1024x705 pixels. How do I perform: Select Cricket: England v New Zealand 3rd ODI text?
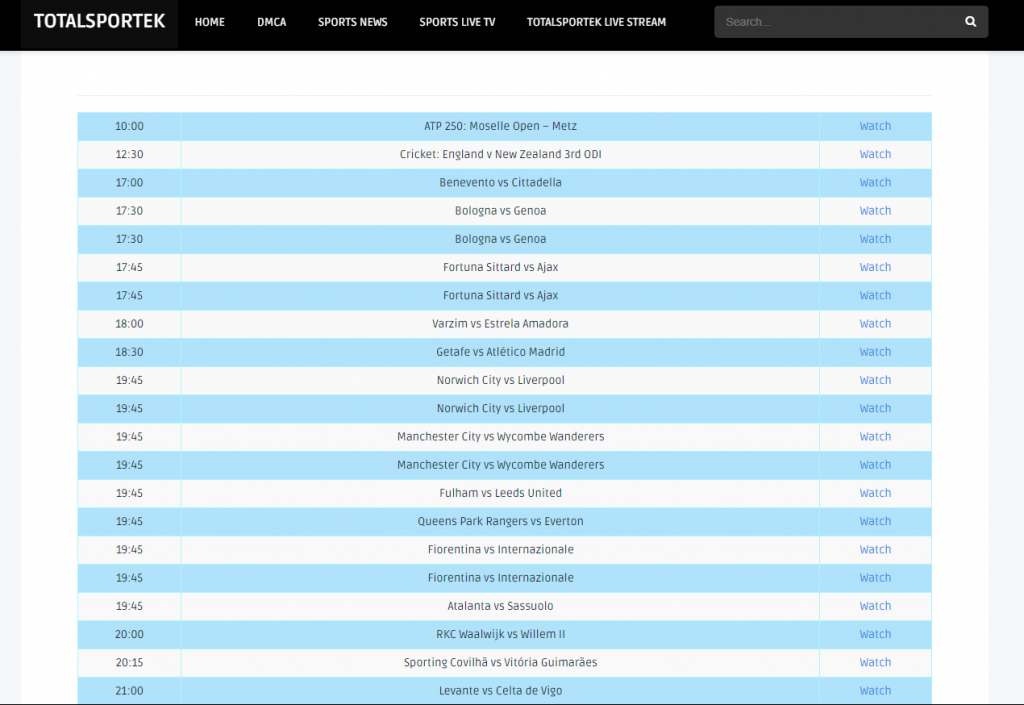pos(500,154)
